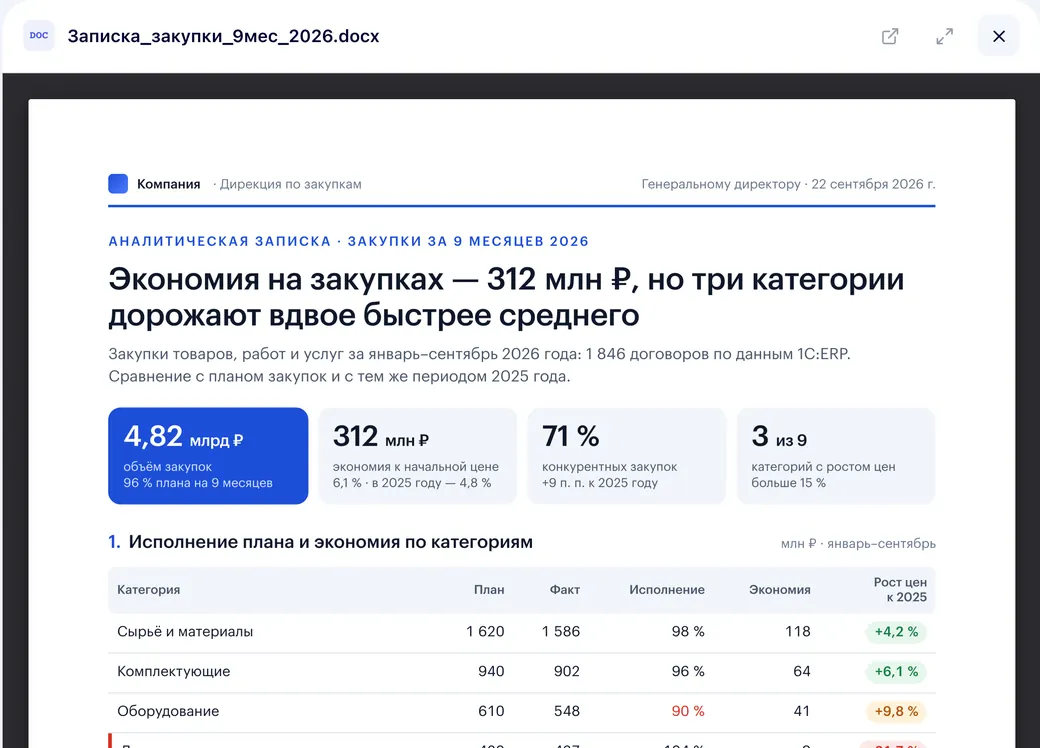Select the '71 %' competitive purchases card
Viewport: 1040px width, 748px height.
pyautogui.click(x=627, y=456)
